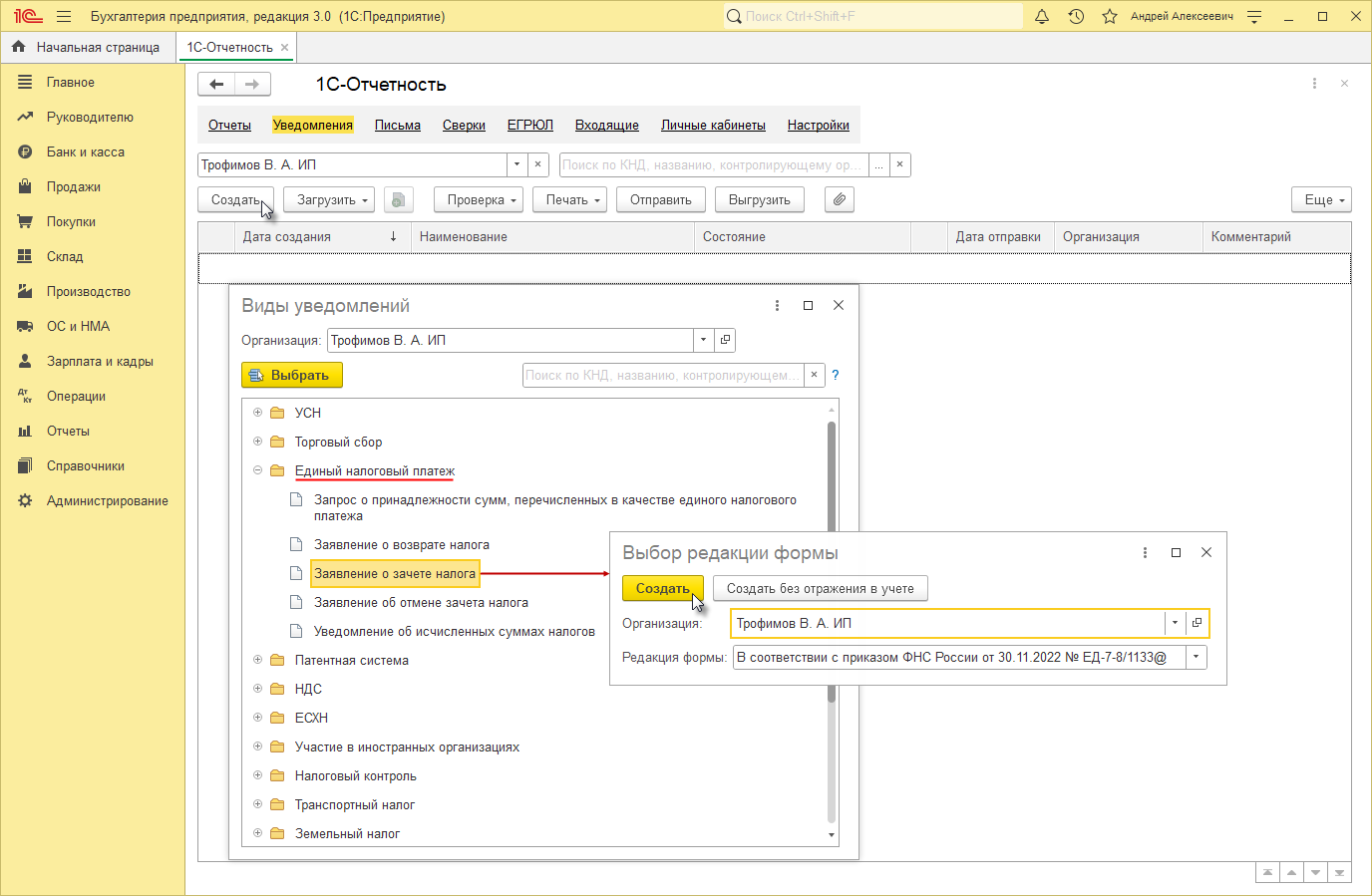
Task: Expand the НДС folder
Action: [x=258, y=689]
